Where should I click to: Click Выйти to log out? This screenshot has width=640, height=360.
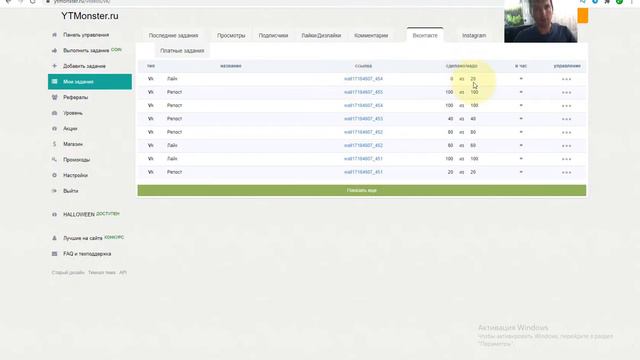[x=70, y=191]
